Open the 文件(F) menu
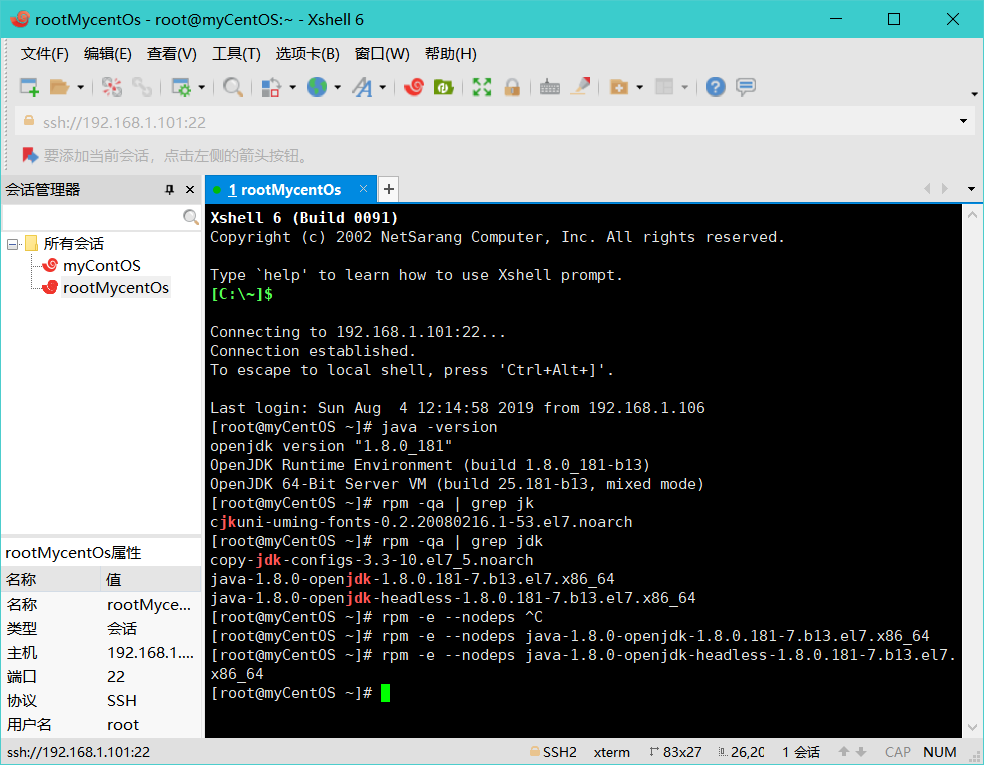This screenshot has width=984, height=765. 45,54
